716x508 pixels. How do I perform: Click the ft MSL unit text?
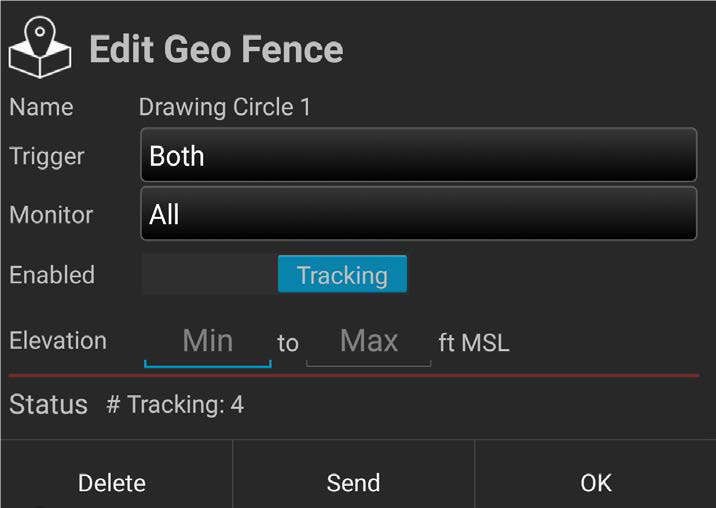[x=474, y=343]
